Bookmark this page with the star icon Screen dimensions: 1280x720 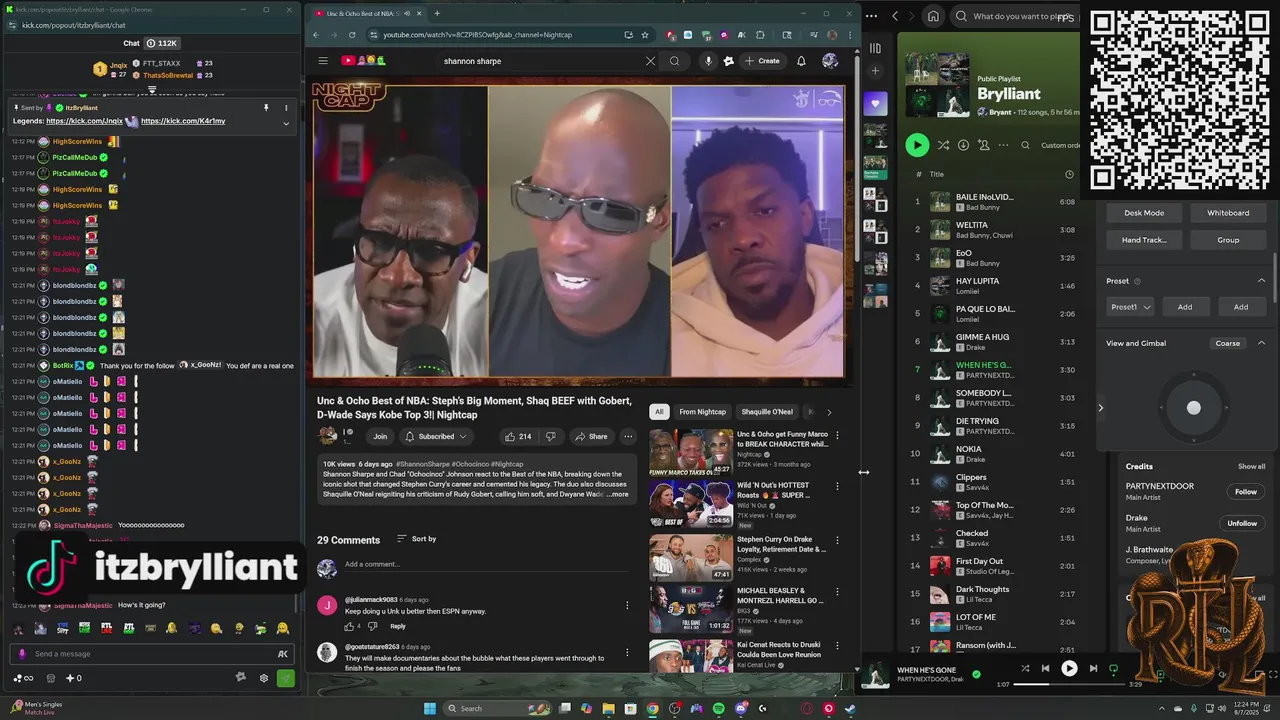645,35
